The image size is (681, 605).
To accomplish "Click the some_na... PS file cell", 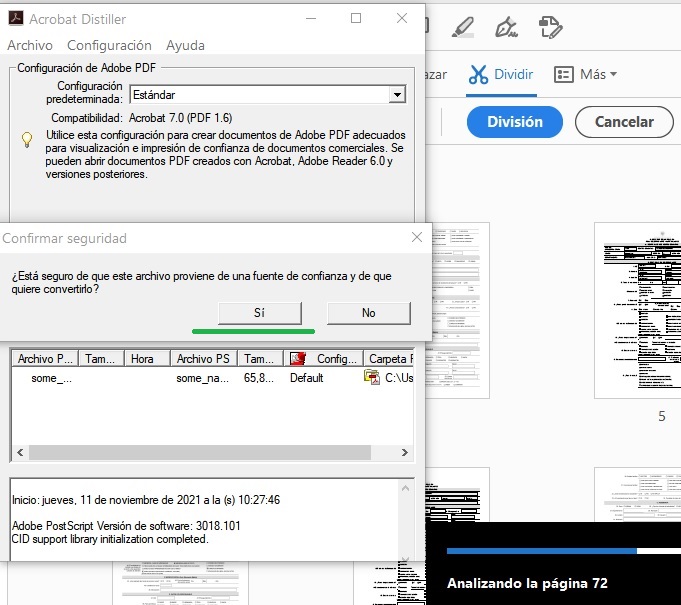I will click(x=202, y=378).
